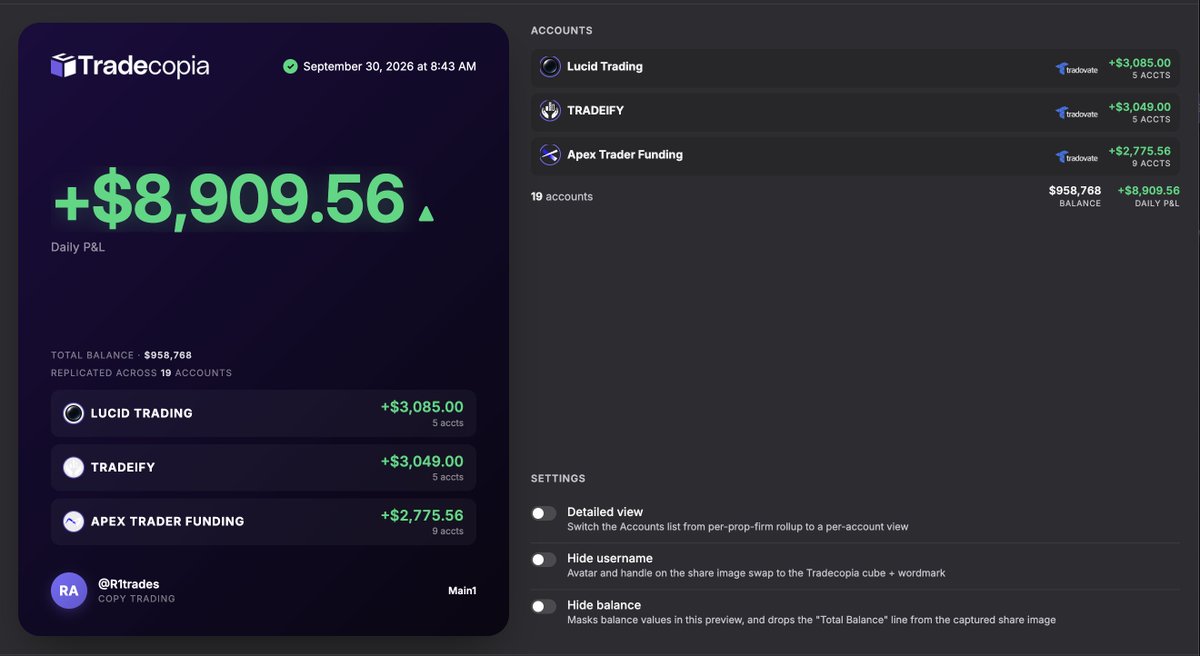The height and width of the screenshot is (656, 1200).
Task: Click the $958,768 BALANCE total
Action: 1075,196
